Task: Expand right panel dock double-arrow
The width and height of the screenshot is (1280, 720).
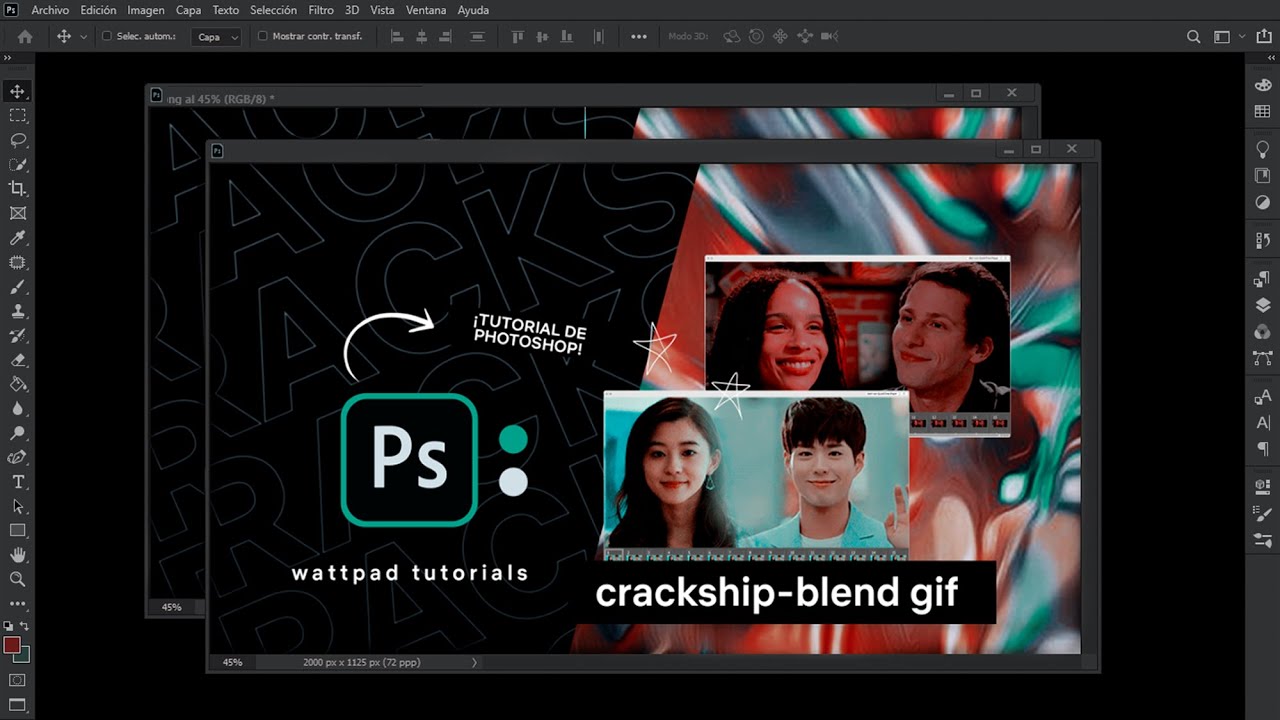Action: point(1271,58)
